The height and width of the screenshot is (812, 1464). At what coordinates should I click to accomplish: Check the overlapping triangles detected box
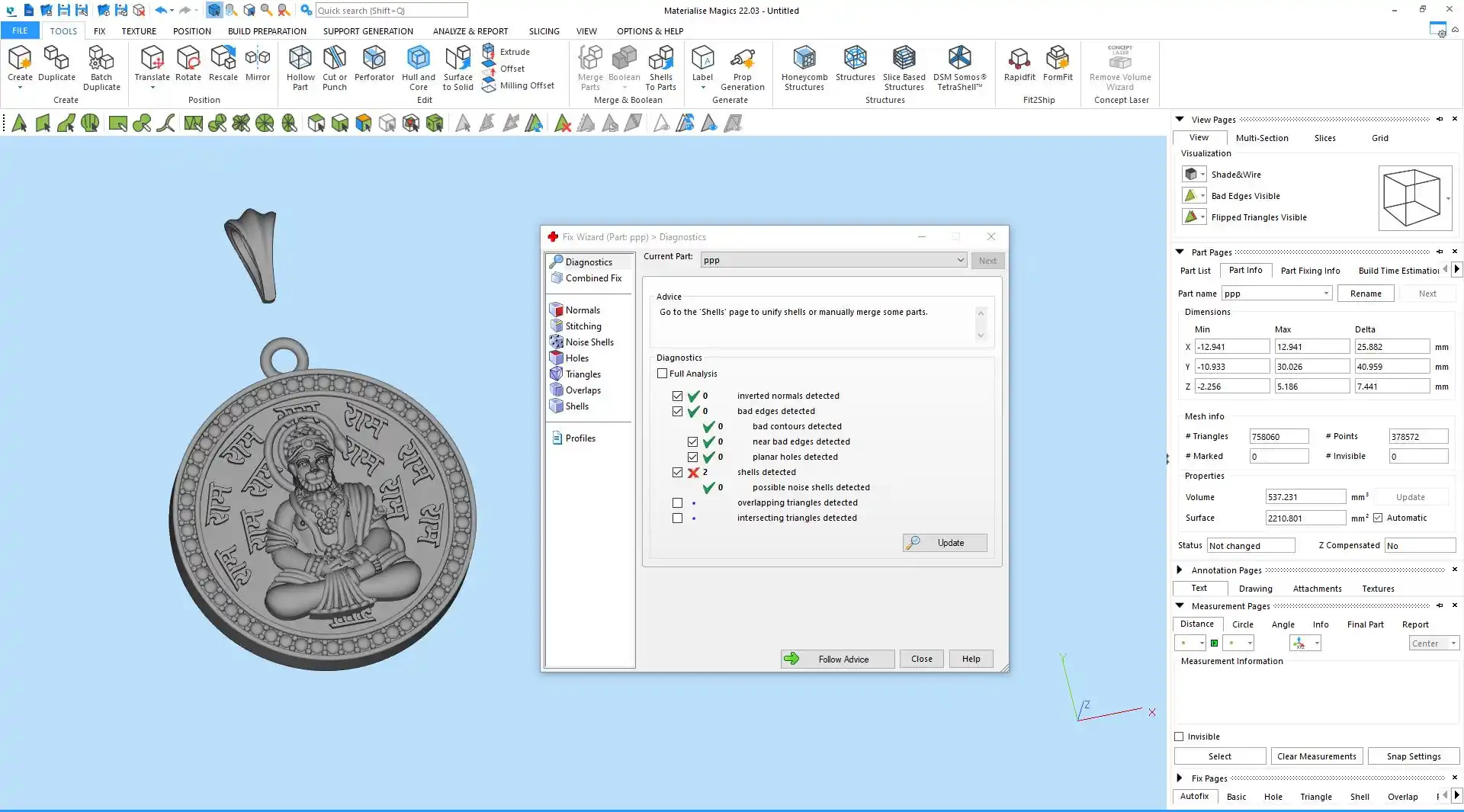(677, 503)
